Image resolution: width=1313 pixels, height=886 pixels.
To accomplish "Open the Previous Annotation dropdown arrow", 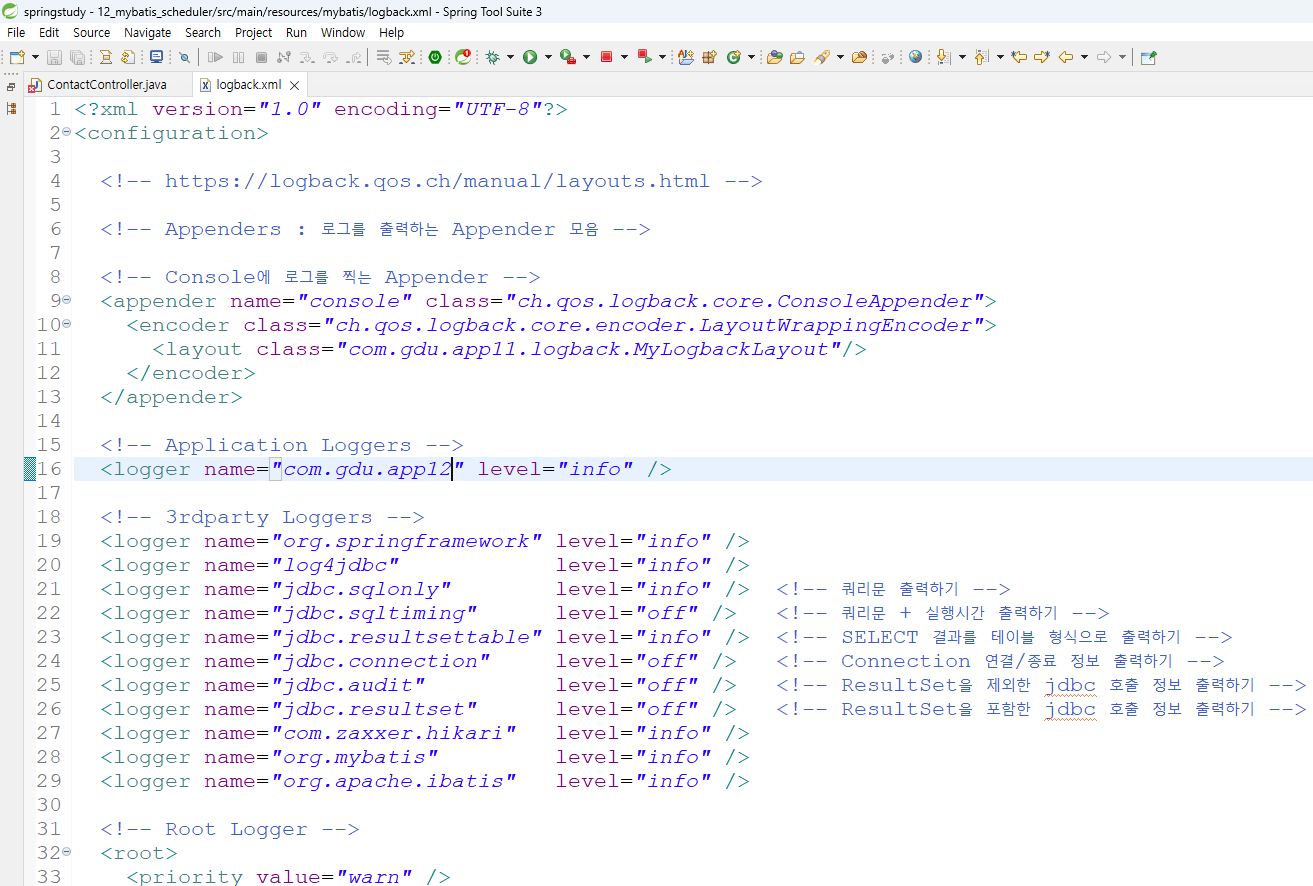I will click(1000, 57).
